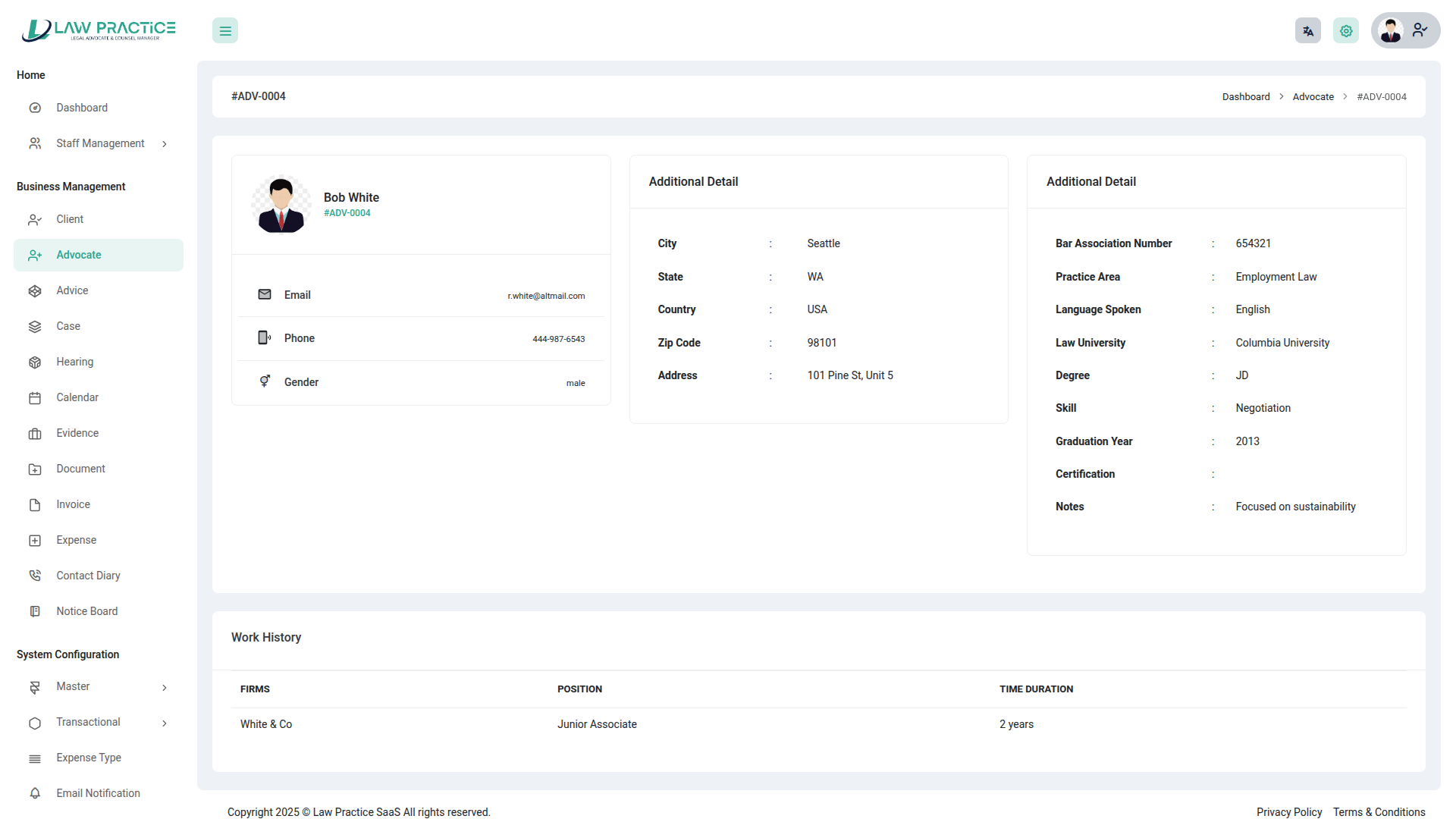Image resolution: width=1456 pixels, height=819 pixels.
Task: Toggle the hamburger sidebar menu button
Action: click(225, 31)
